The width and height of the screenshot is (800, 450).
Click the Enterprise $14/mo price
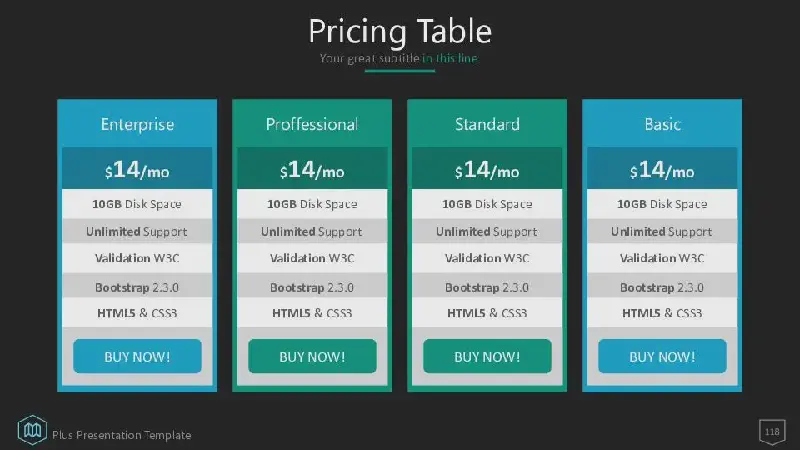(x=137, y=169)
